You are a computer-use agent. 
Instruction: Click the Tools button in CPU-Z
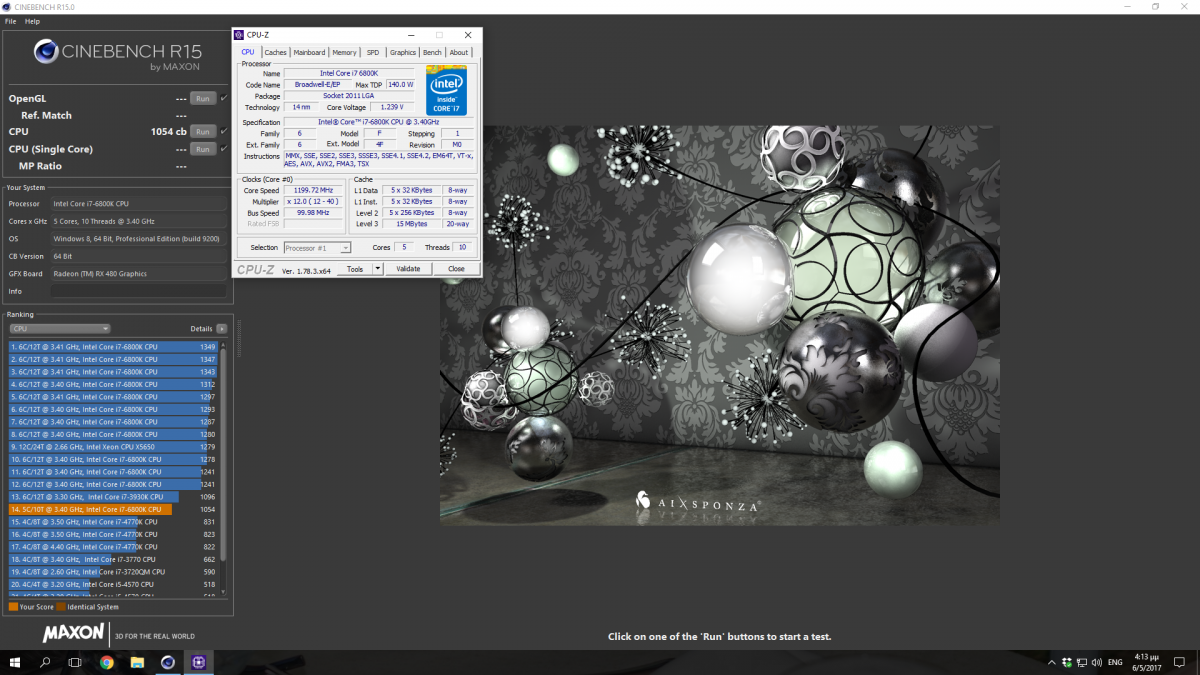click(x=355, y=269)
